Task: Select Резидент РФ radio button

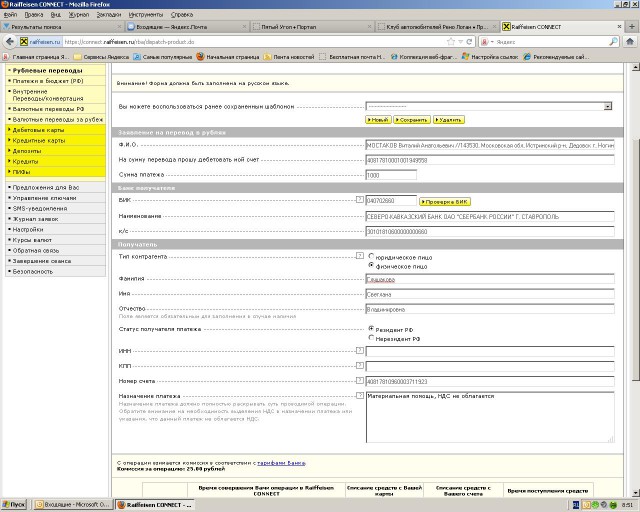Action: coord(371,328)
